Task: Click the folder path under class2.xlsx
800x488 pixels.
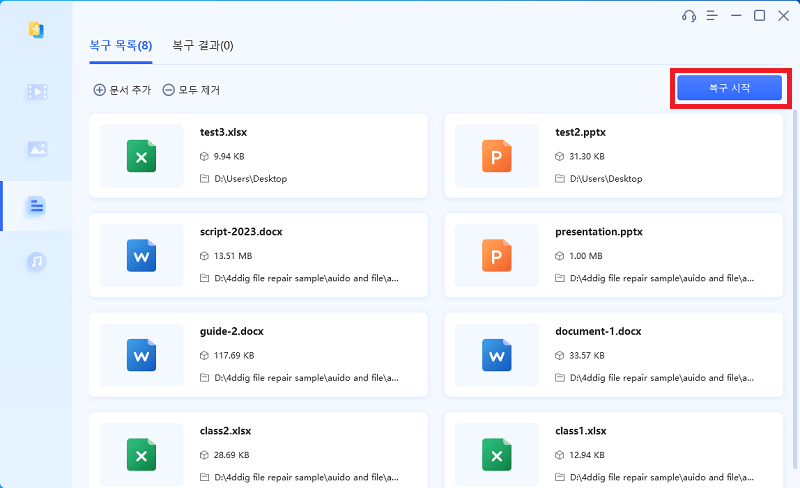Action: tap(306, 477)
